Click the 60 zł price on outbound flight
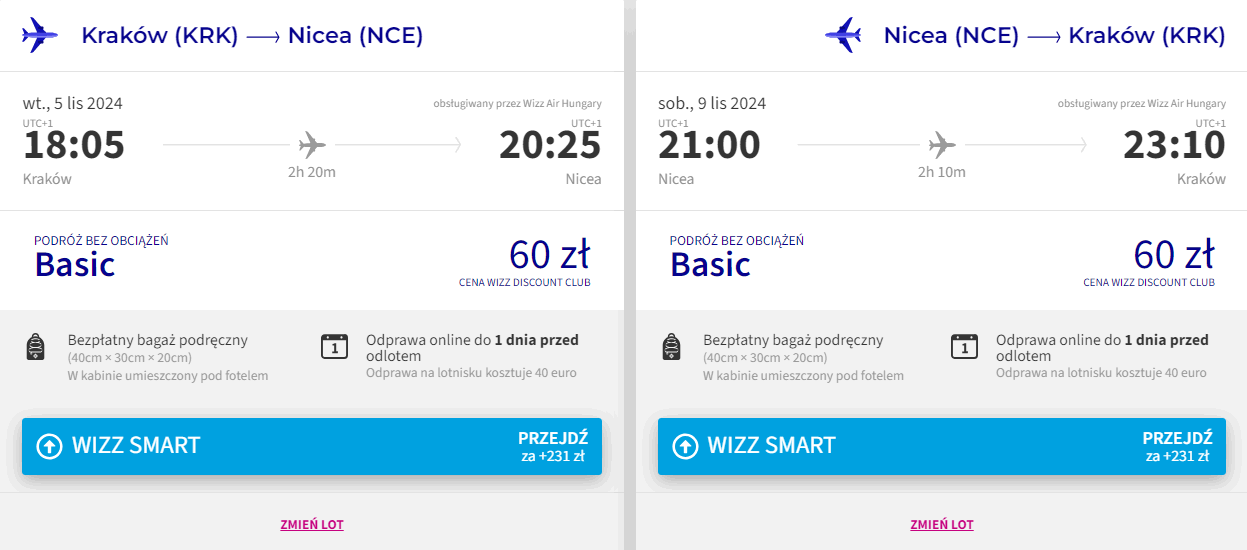The image size is (1247, 550). [x=549, y=255]
